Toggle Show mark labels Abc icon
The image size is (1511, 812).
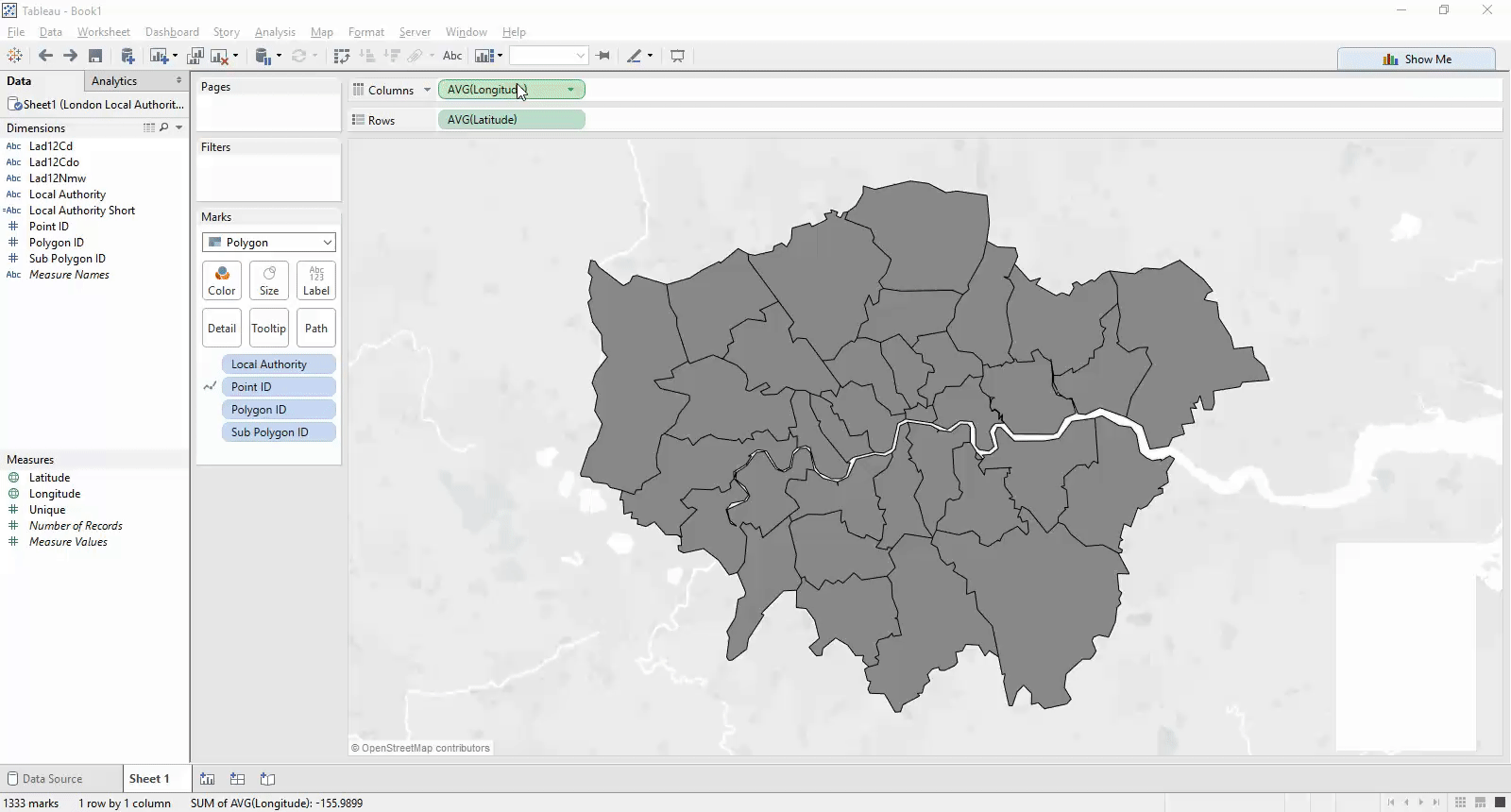[x=452, y=56]
